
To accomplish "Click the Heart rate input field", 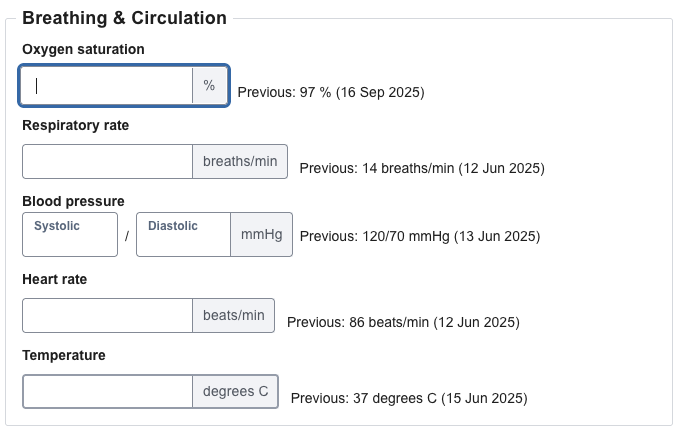I will [x=107, y=316].
